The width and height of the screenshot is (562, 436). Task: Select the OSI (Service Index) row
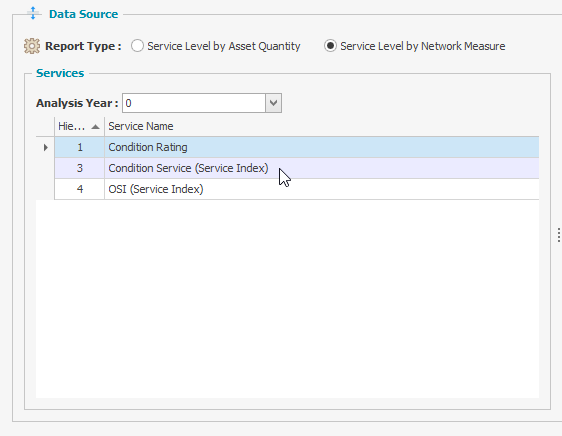coord(296,189)
